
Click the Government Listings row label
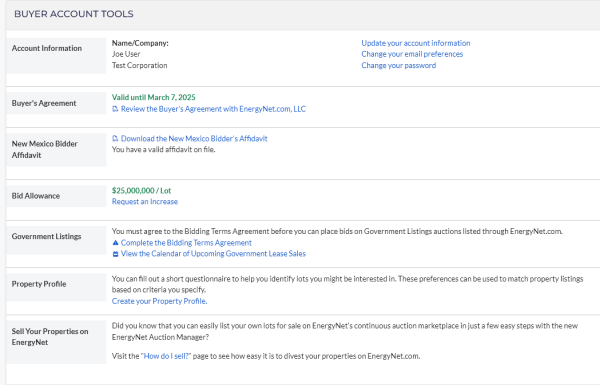click(46, 237)
